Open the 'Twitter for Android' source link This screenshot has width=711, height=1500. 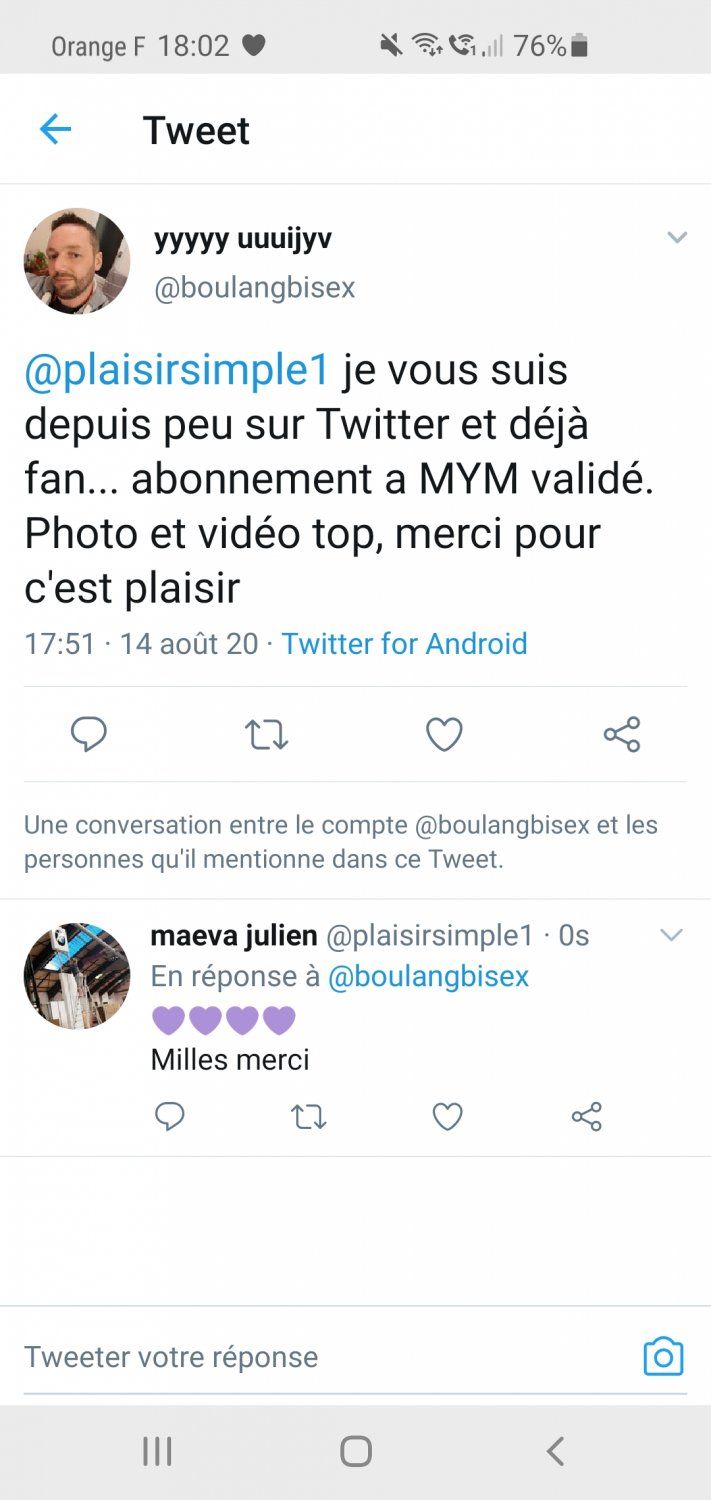[x=404, y=643]
